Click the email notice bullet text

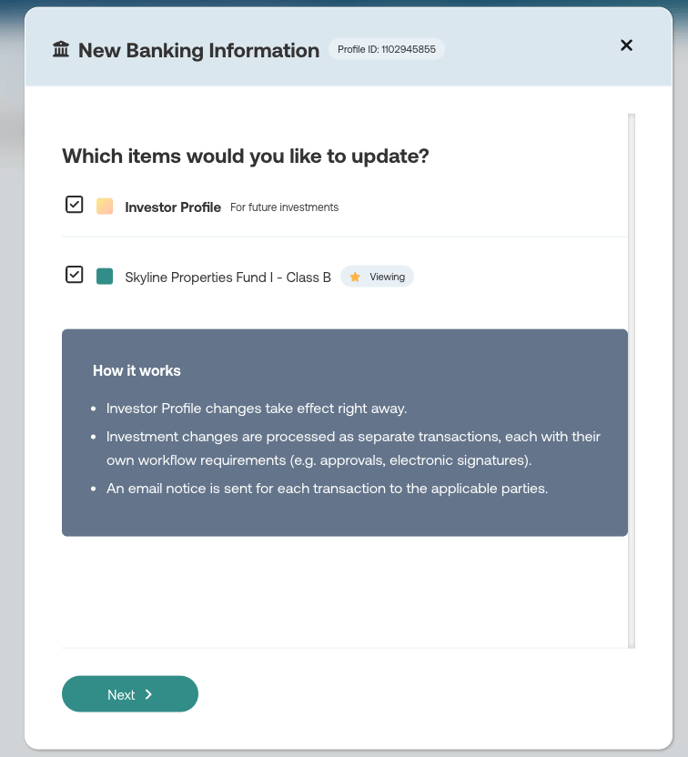click(327, 489)
